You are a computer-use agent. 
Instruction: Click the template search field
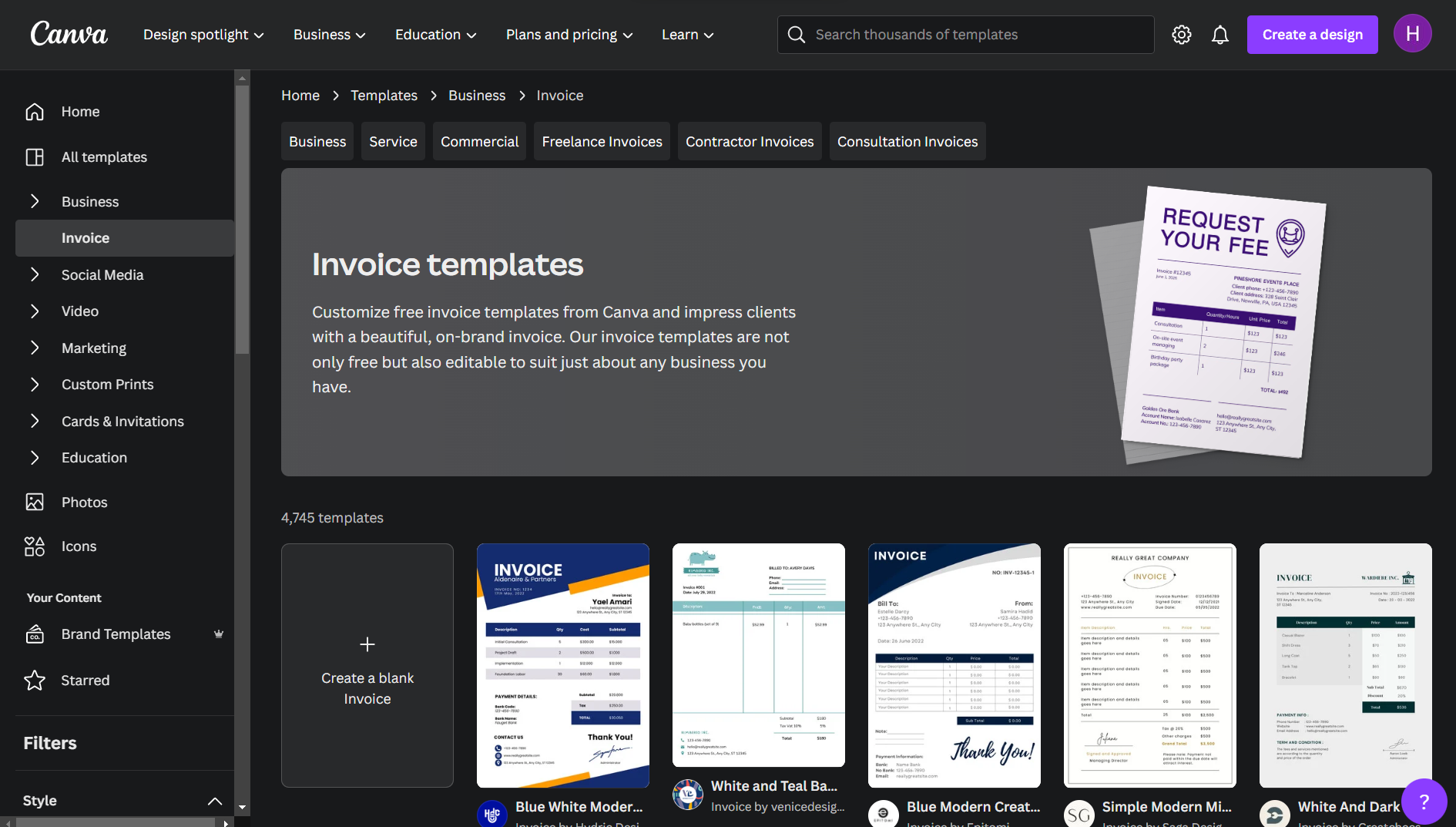click(x=978, y=35)
